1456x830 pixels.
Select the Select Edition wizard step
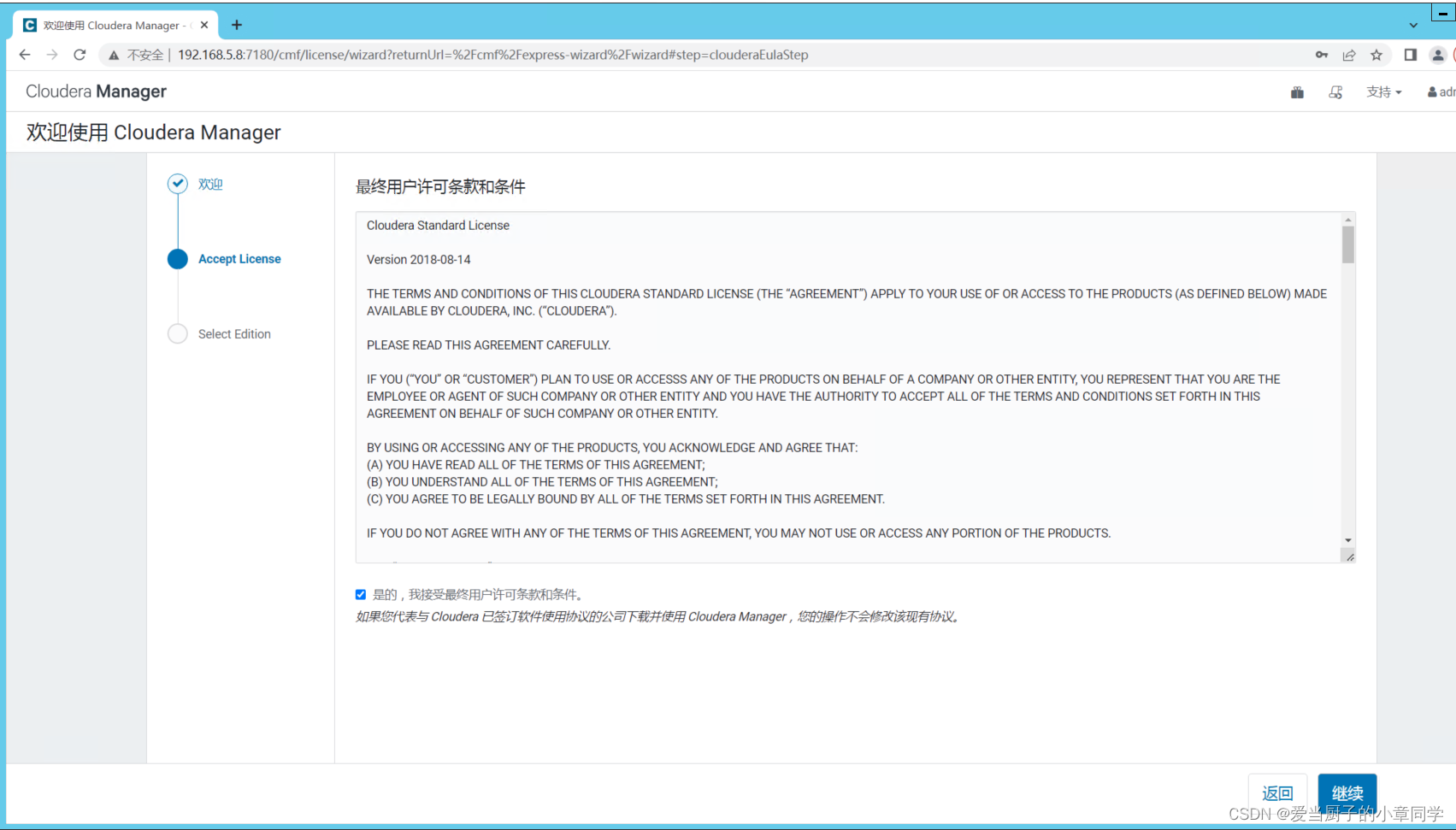234,334
